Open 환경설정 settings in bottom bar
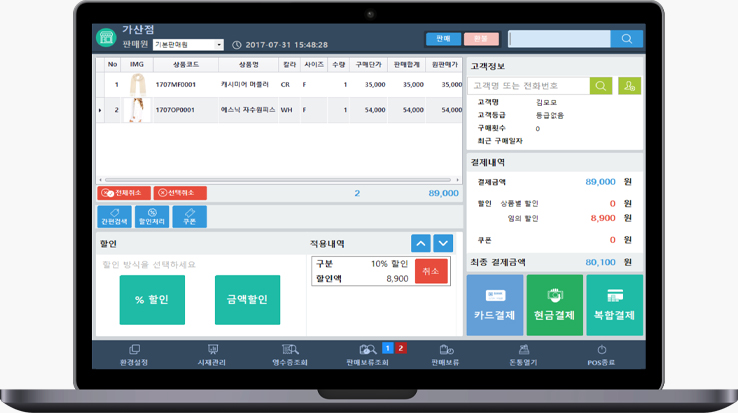The width and height of the screenshot is (738, 413). click(x=134, y=354)
